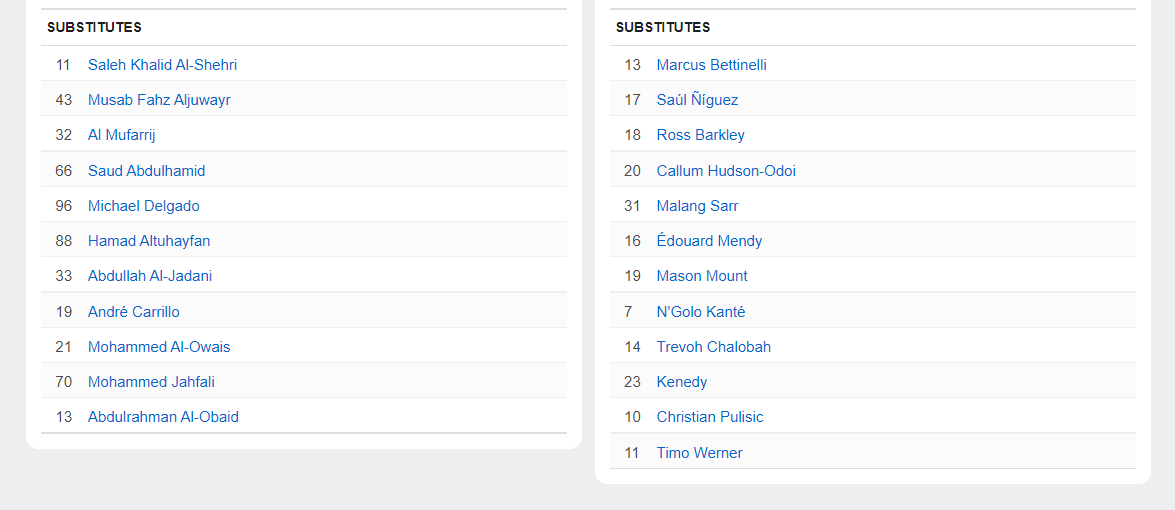
Task: Click Callum Hudson-Odoi's name
Action: [726, 171]
